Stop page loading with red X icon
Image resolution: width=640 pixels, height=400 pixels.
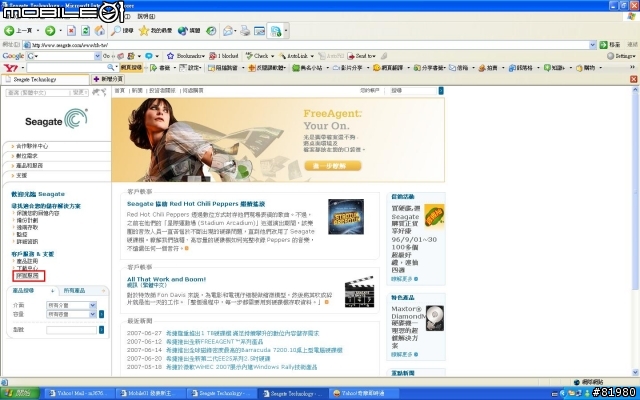click(x=71, y=31)
